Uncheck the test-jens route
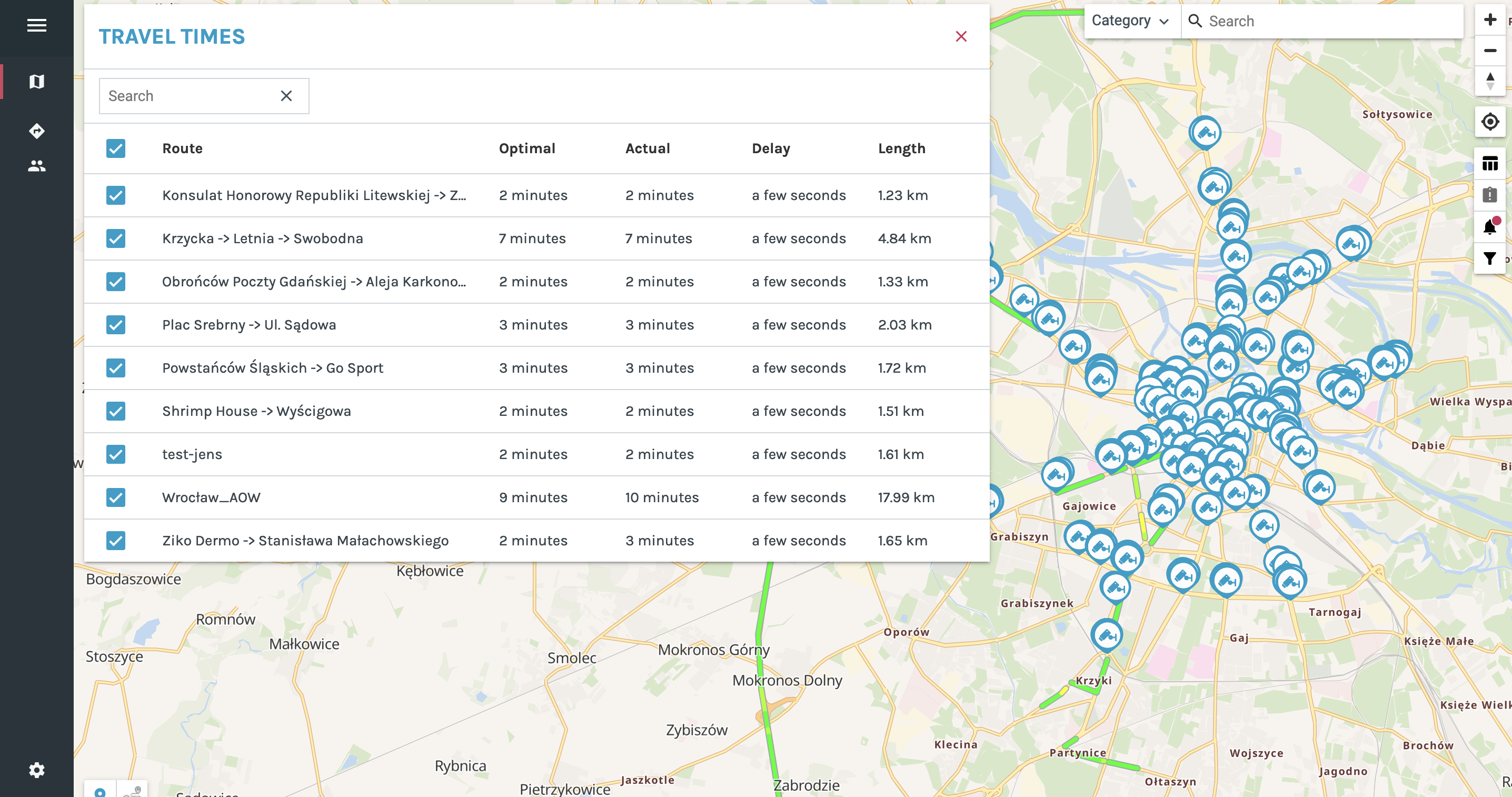This screenshot has width=1512, height=797. tap(116, 454)
